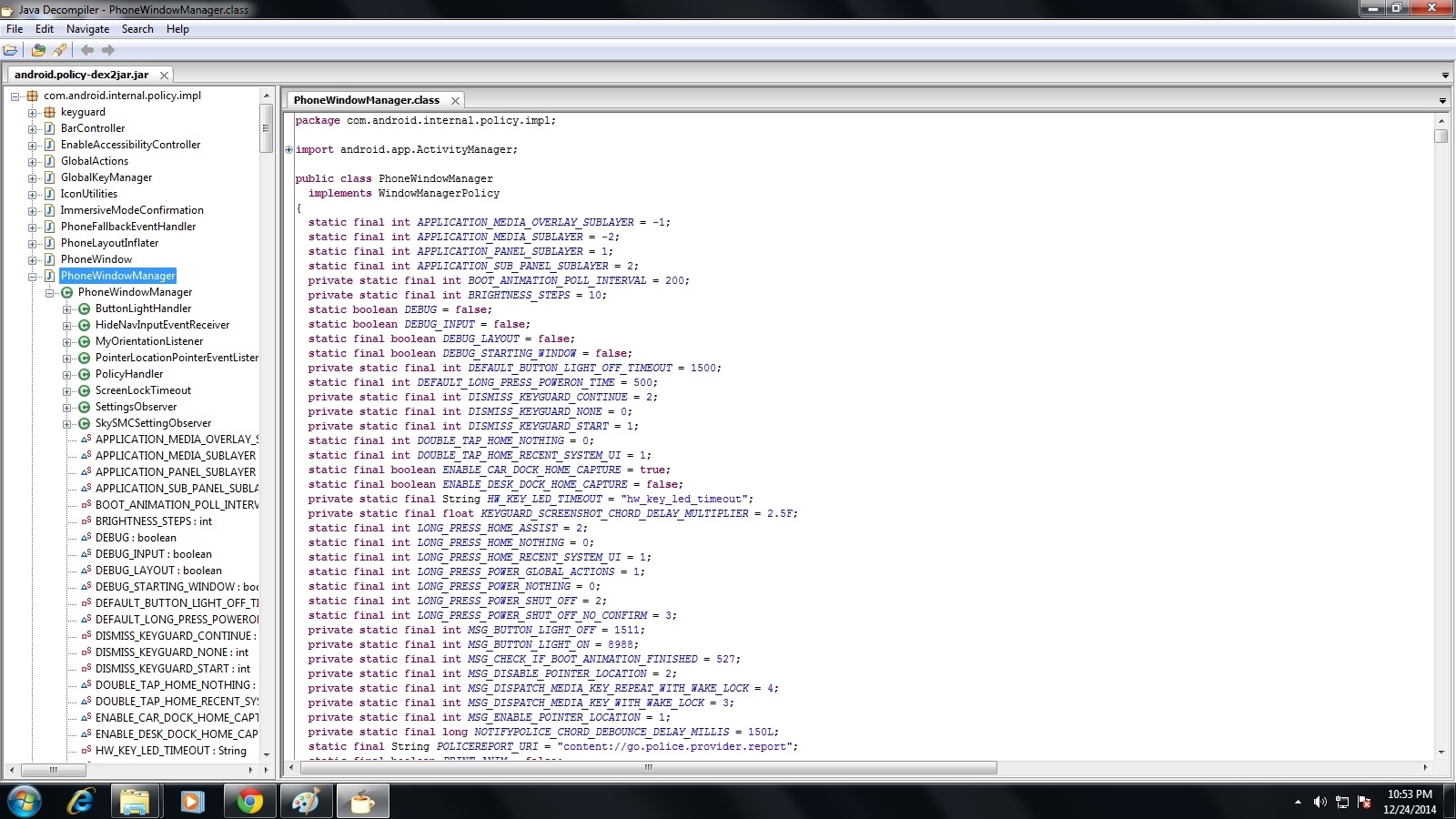The height and width of the screenshot is (819, 1456).
Task: Open Internet Explorer from the taskbar
Action: (x=81, y=802)
